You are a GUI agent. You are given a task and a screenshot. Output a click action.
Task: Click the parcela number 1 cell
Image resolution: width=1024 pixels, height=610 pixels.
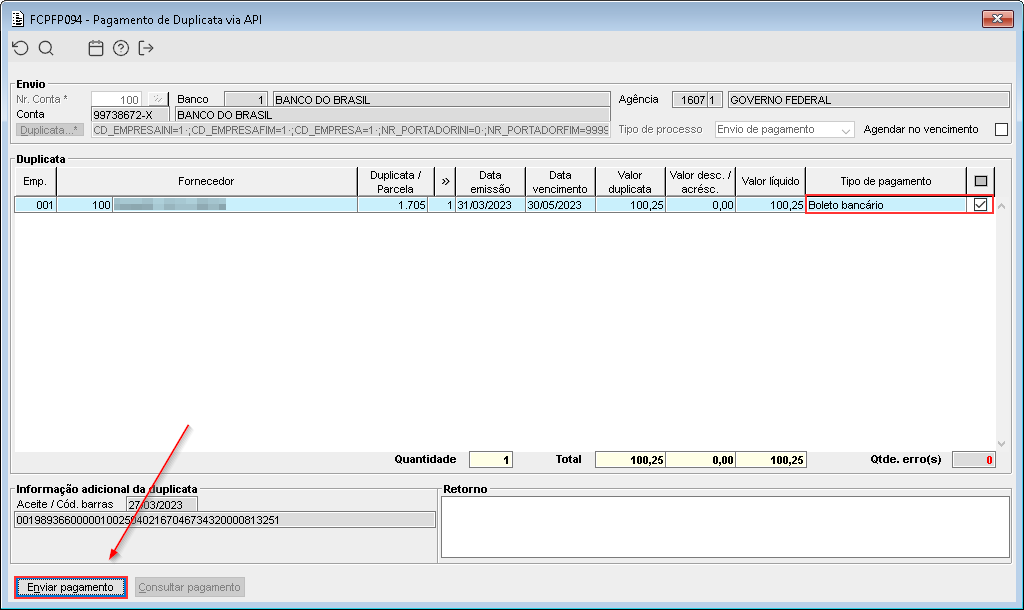tap(441, 205)
